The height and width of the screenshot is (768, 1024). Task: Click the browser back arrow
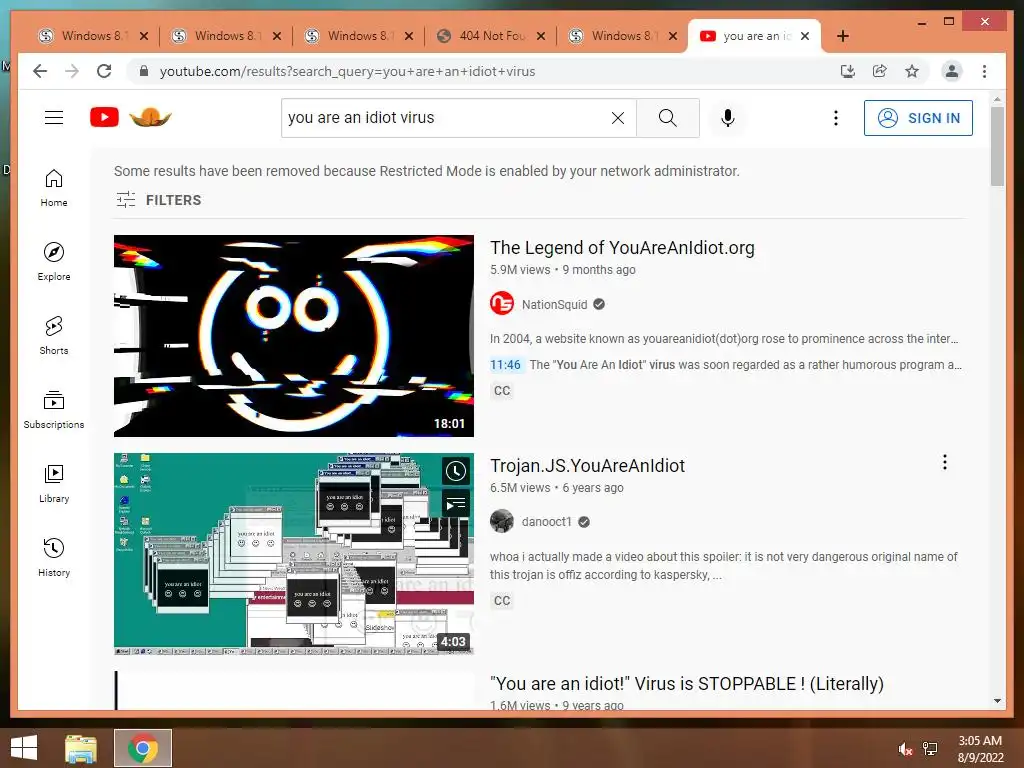click(40, 71)
